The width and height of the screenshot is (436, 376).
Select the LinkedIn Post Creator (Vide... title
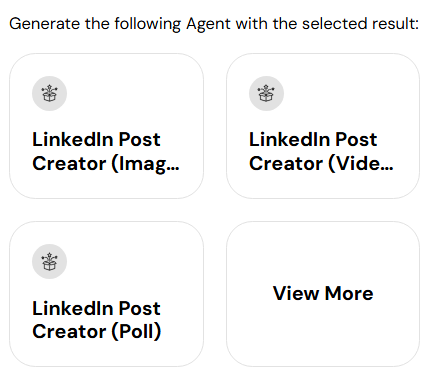[321, 152]
